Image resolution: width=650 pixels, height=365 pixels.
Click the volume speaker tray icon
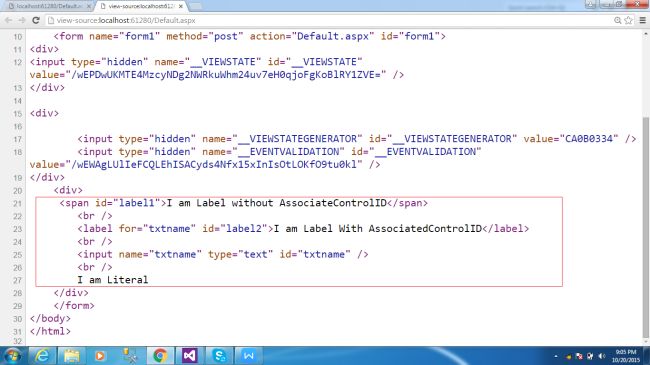click(x=601, y=356)
